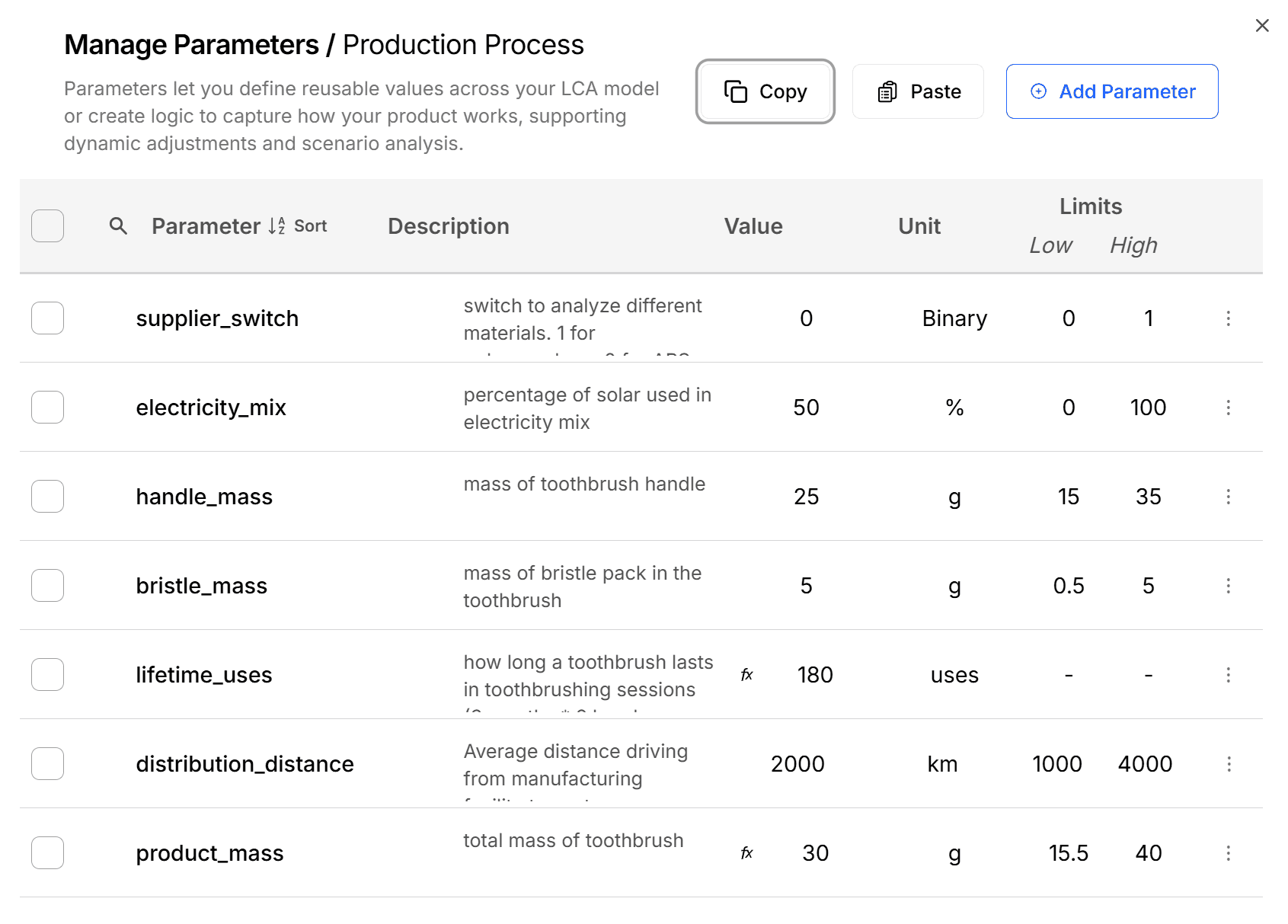Open the options menu for handle_mass
The image size is (1288, 924).
(x=1229, y=497)
